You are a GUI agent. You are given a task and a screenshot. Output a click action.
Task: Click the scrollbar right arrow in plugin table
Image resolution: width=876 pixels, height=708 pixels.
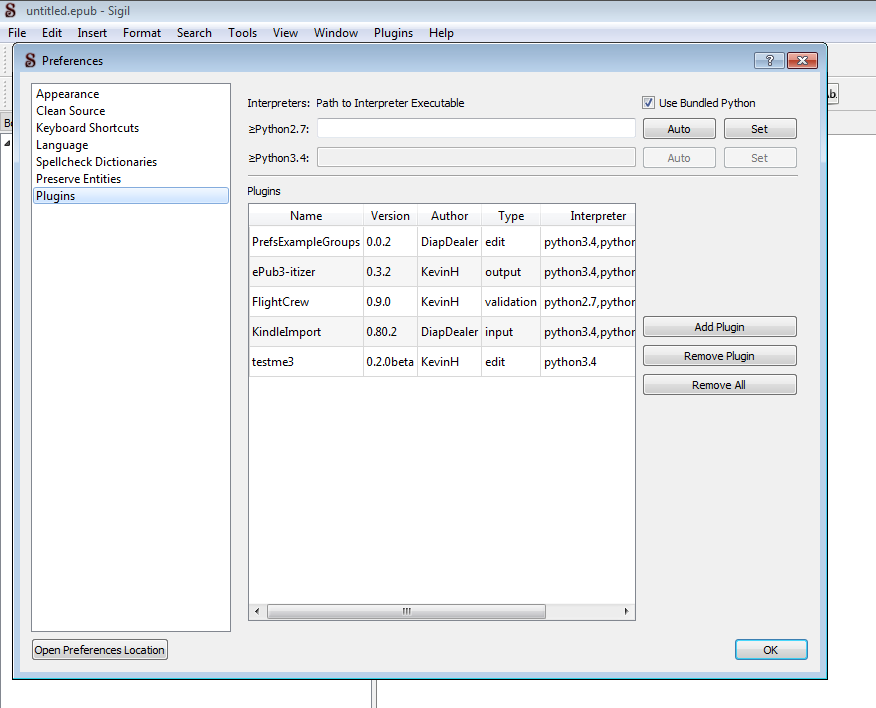tap(626, 611)
